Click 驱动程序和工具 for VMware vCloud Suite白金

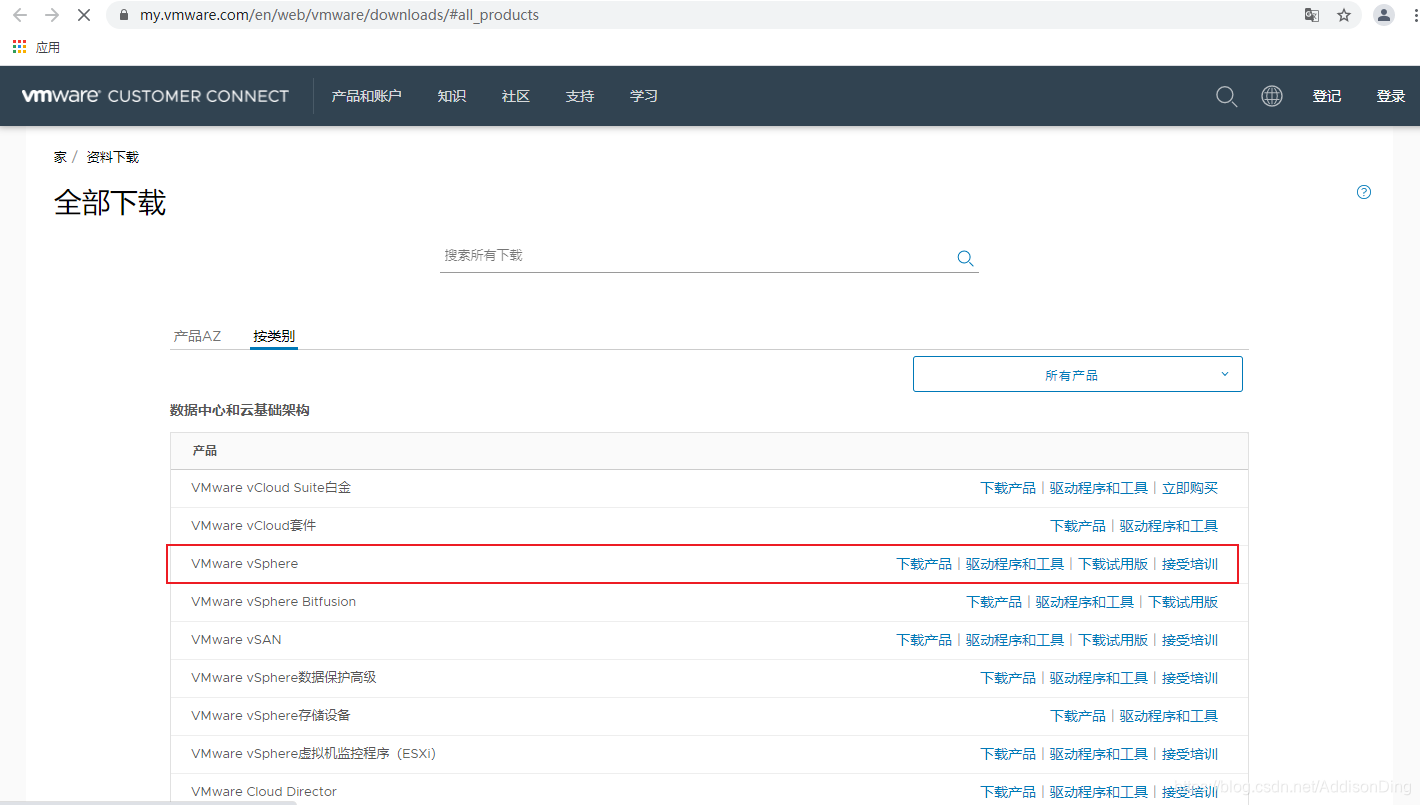point(1099,488)
